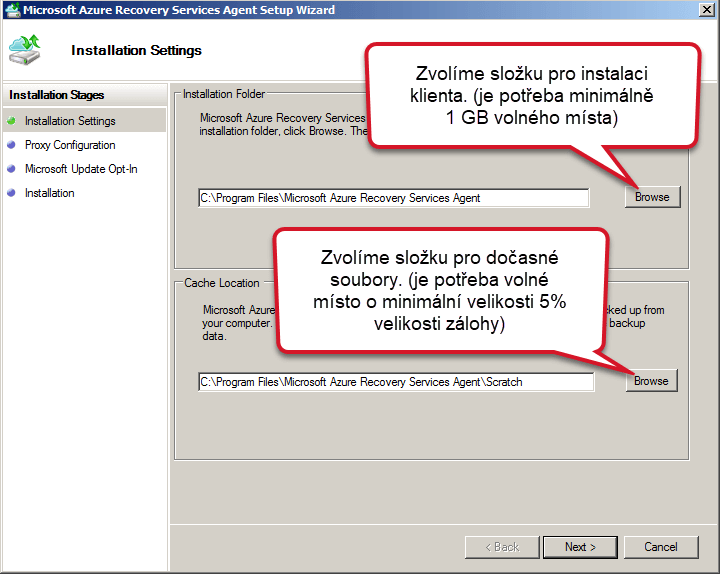Select the Microsoft Update Opt-In stage
The height and width of the screenshot is (574, 720).
[x=81, y=169]
